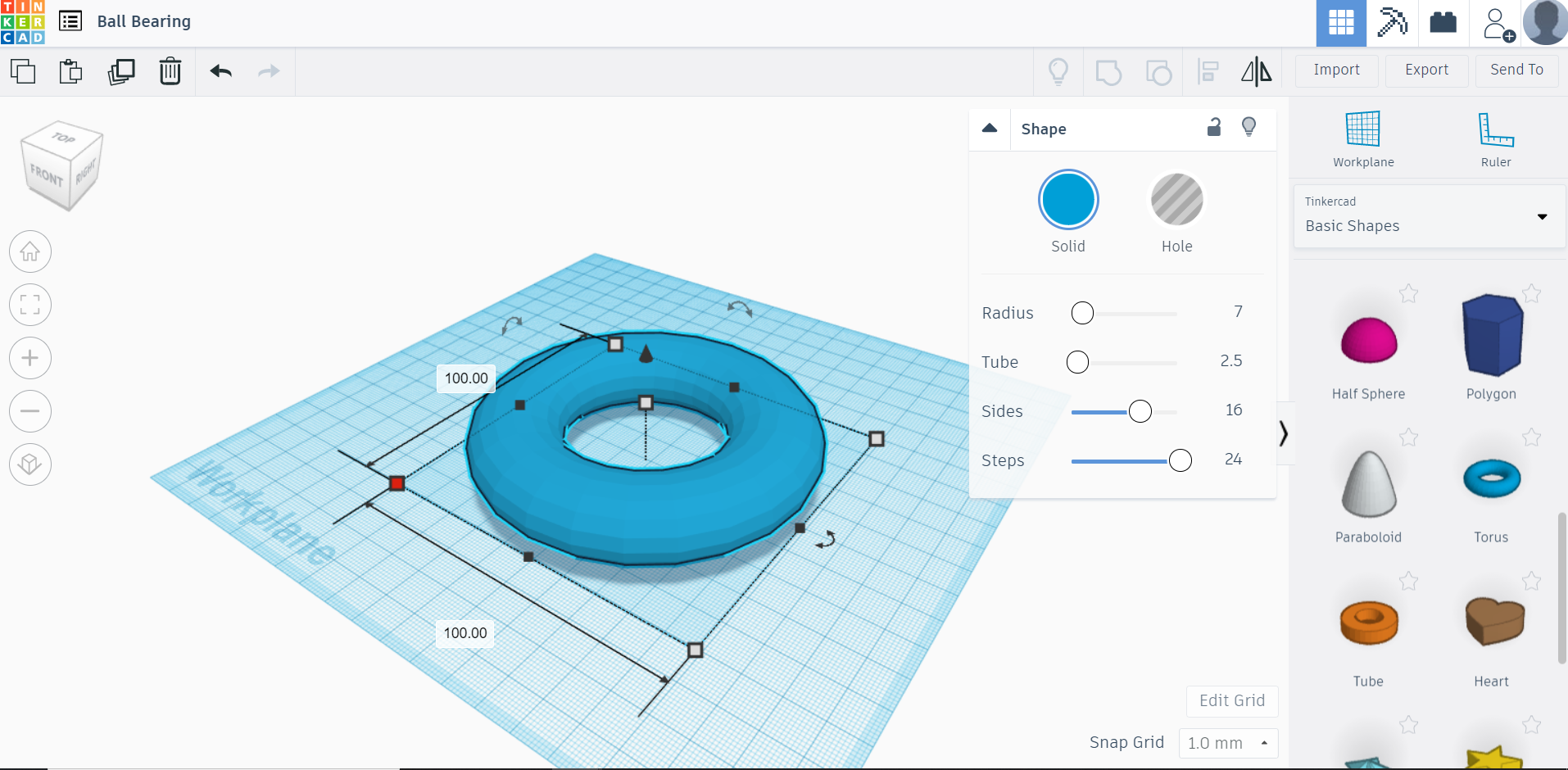Click the Home view button

tap(30, 251)
